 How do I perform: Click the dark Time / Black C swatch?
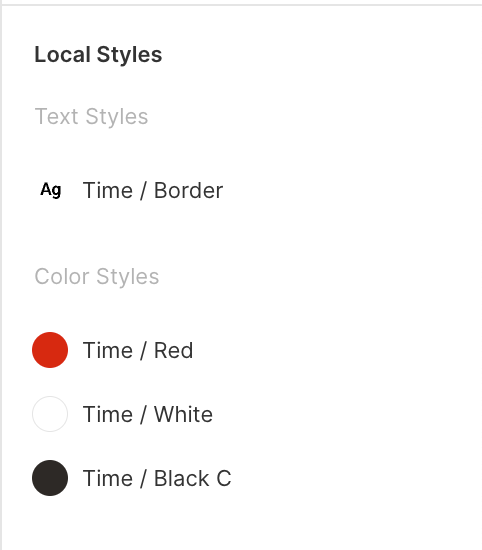[50, 478]
